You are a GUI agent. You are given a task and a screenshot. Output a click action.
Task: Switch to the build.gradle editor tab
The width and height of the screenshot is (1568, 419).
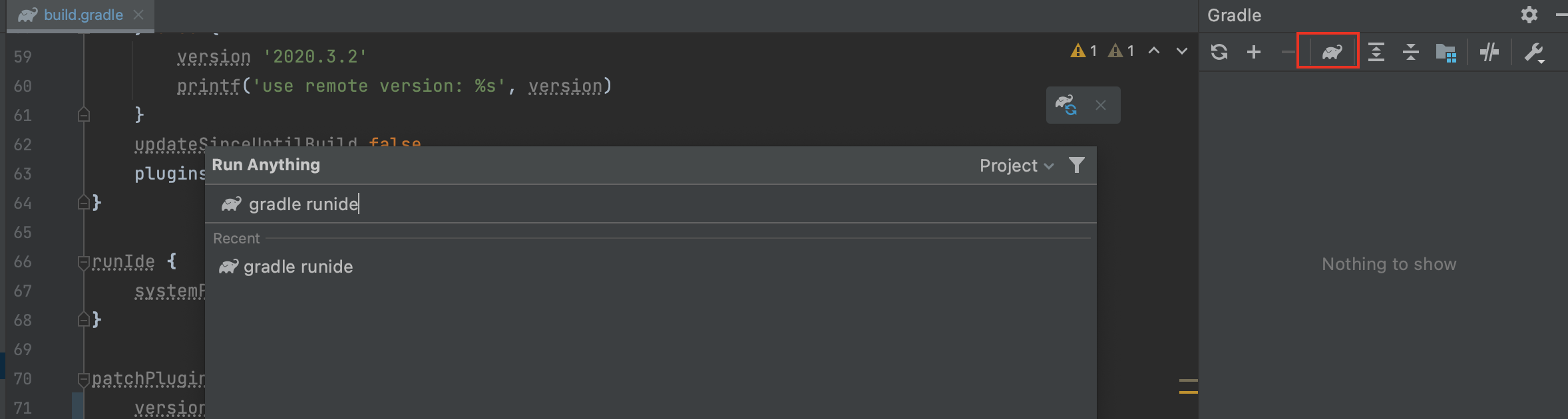(x=80, y=14)
